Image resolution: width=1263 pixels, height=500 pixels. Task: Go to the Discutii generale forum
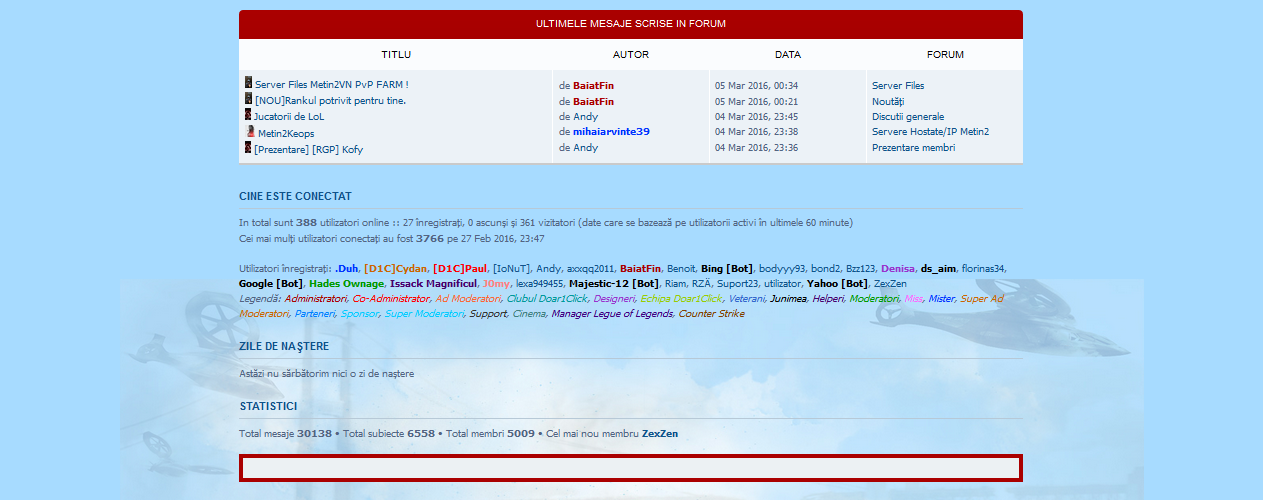[x=908, y=116]
